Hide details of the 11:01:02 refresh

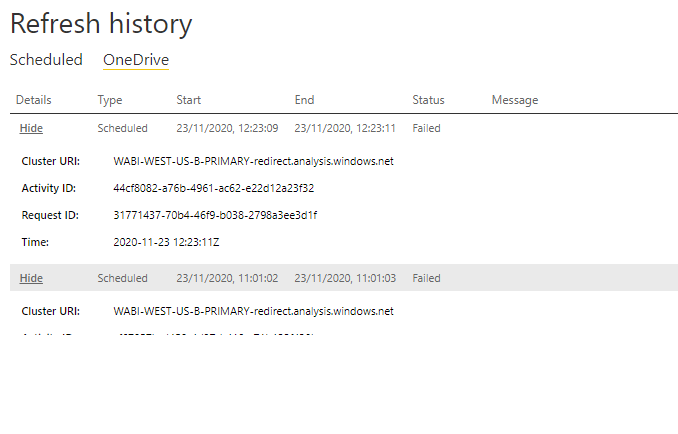[31, 278]
